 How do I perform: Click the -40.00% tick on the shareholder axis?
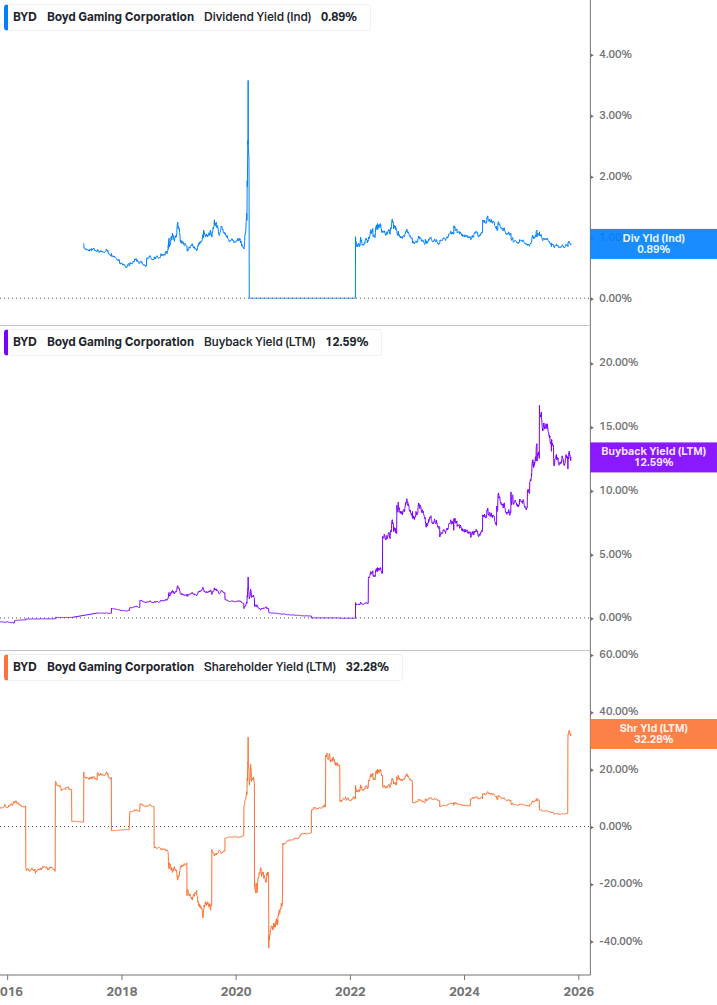click(620, 942)
